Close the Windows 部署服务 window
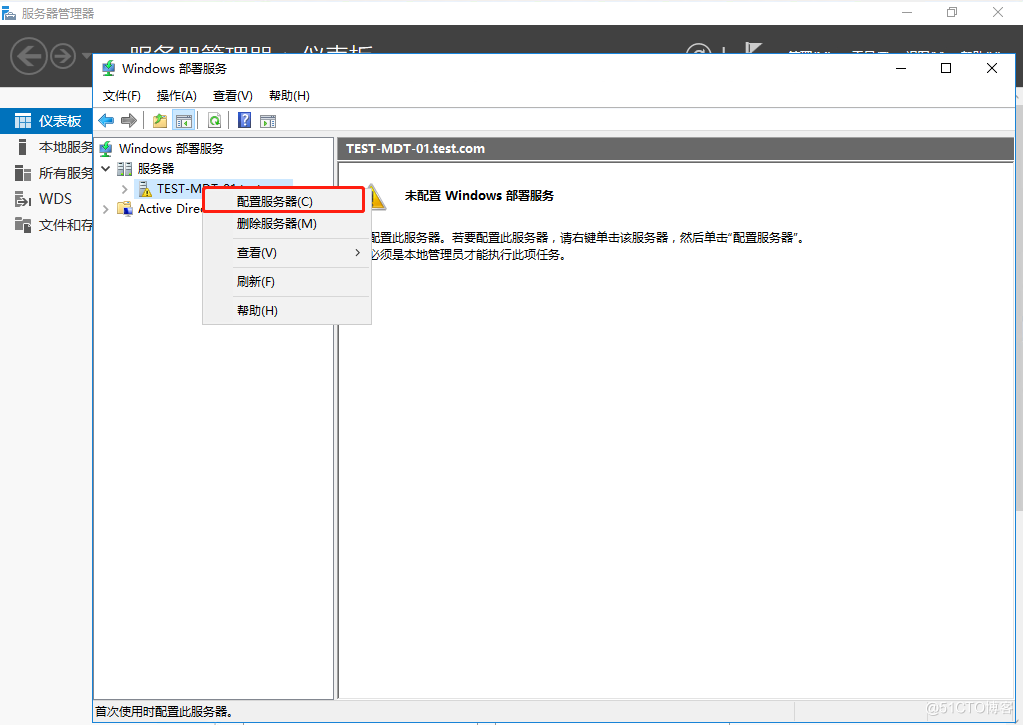 pos(992,69)
